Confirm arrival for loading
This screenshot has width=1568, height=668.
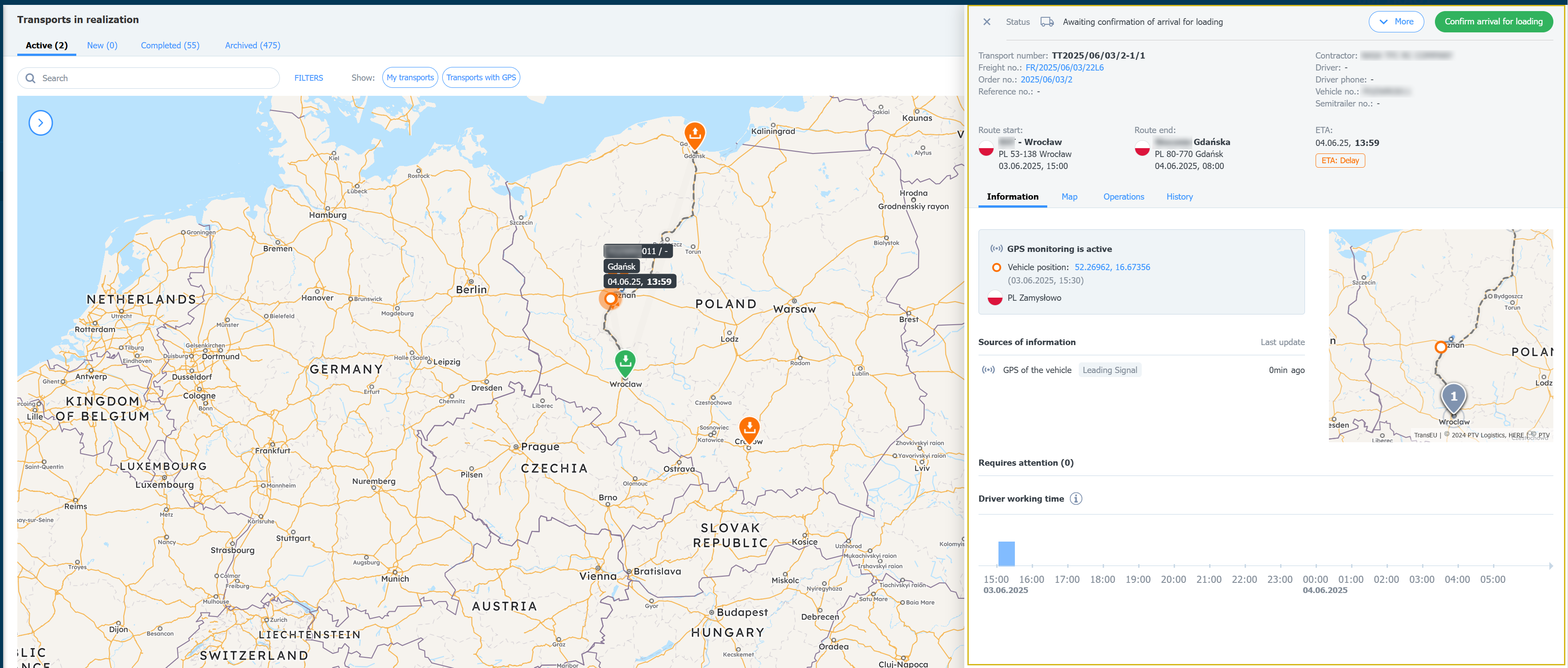tap(1493, 21)
